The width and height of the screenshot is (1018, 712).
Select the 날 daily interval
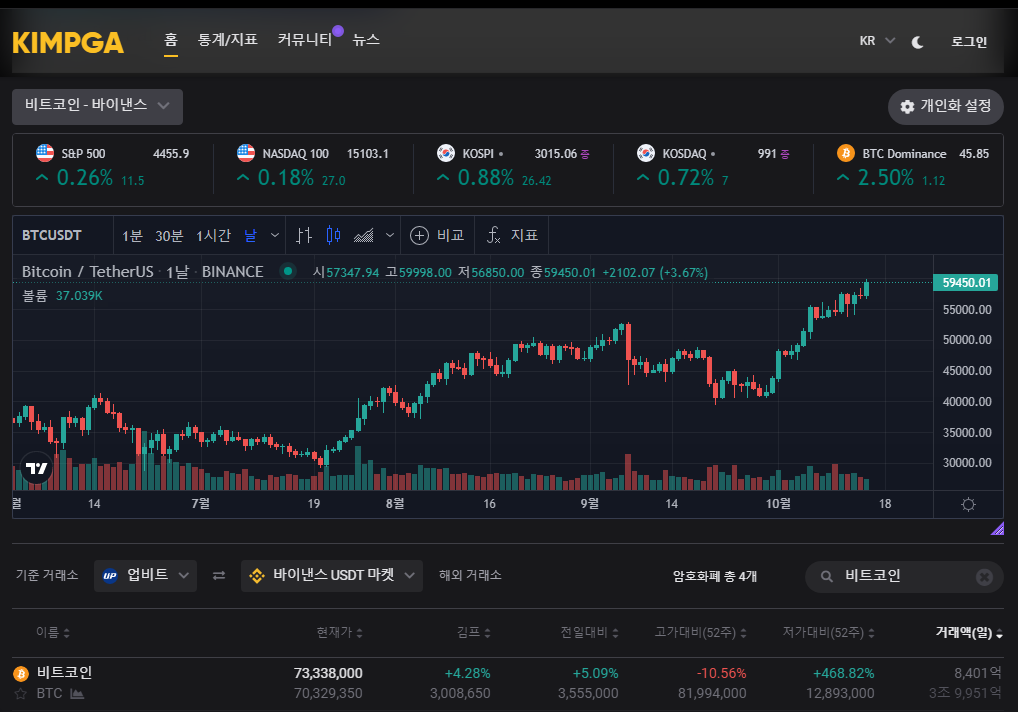click(x=251, y=236)
